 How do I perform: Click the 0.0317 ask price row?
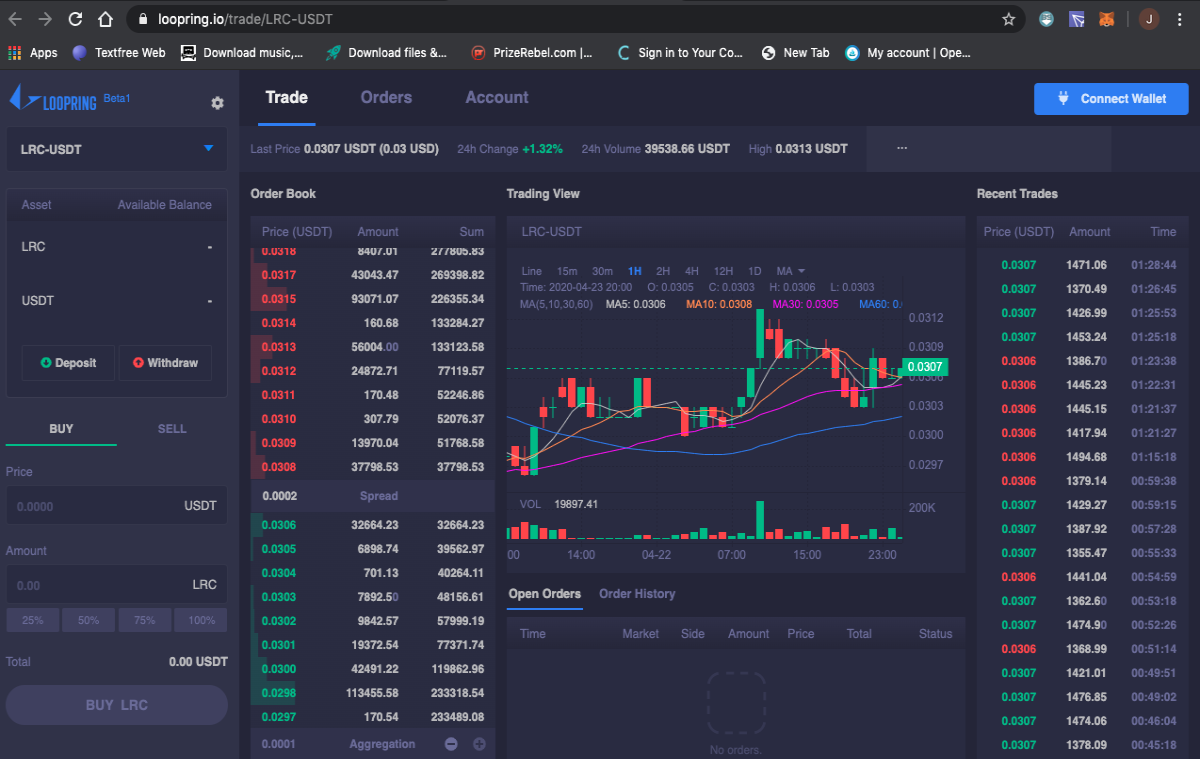pos(372,275)
